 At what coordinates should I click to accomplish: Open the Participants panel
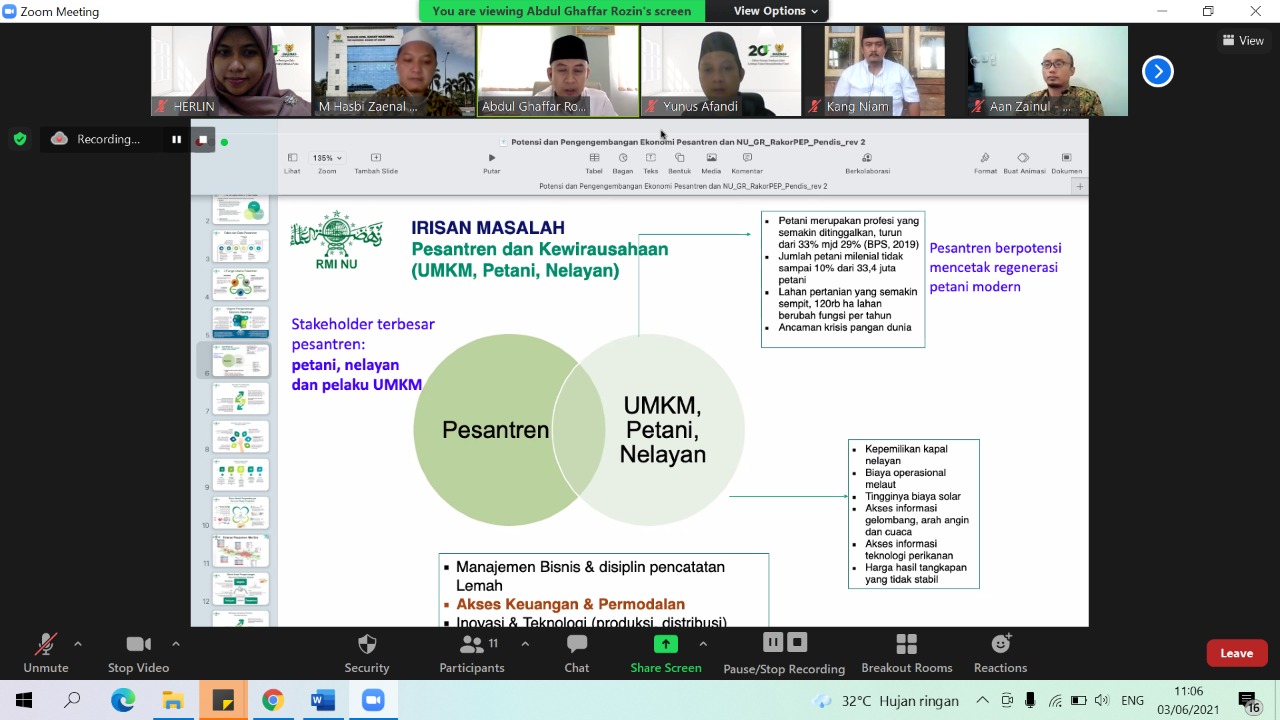tap(472, 645)
